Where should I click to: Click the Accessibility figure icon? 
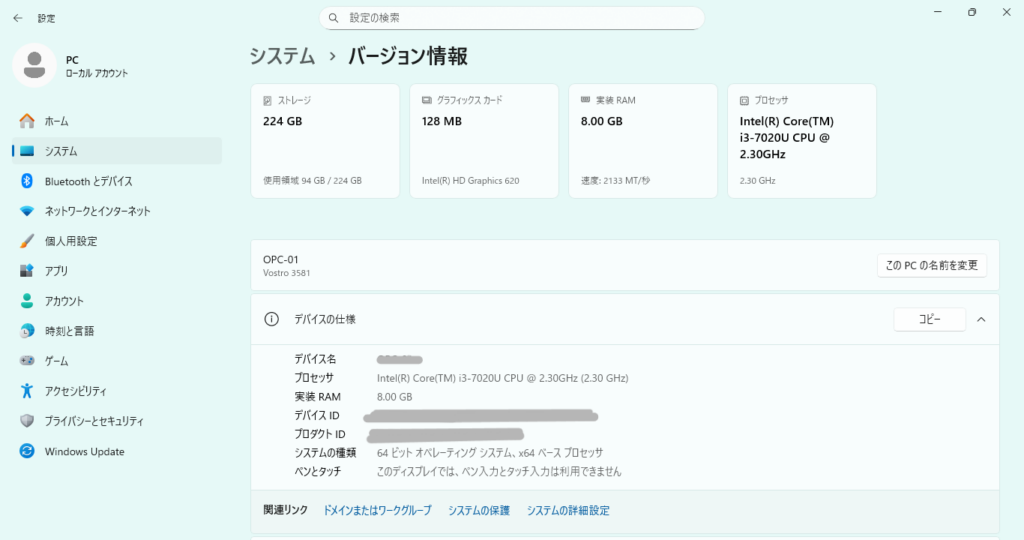(x=27, y=391)
